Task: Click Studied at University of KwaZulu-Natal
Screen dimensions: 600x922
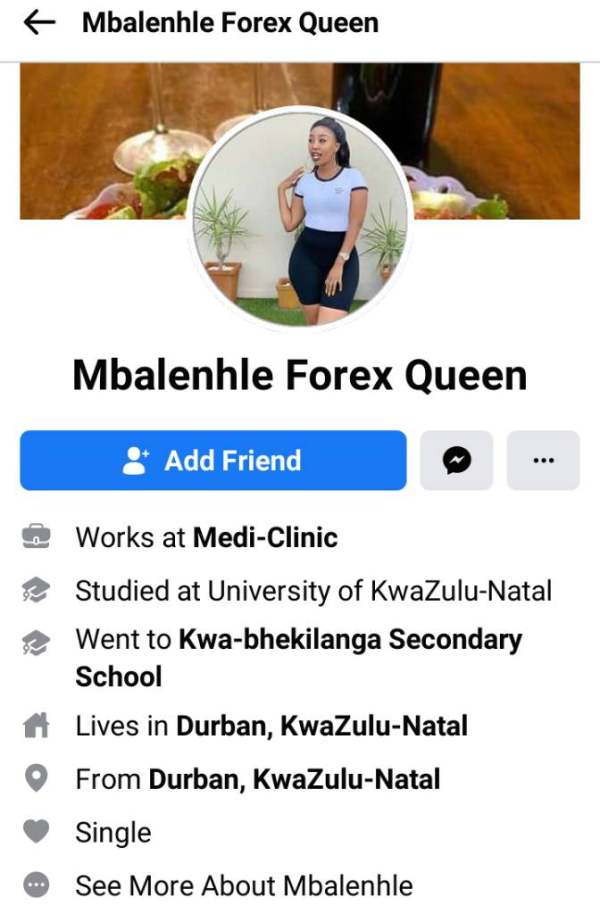Action: (314, 591)
